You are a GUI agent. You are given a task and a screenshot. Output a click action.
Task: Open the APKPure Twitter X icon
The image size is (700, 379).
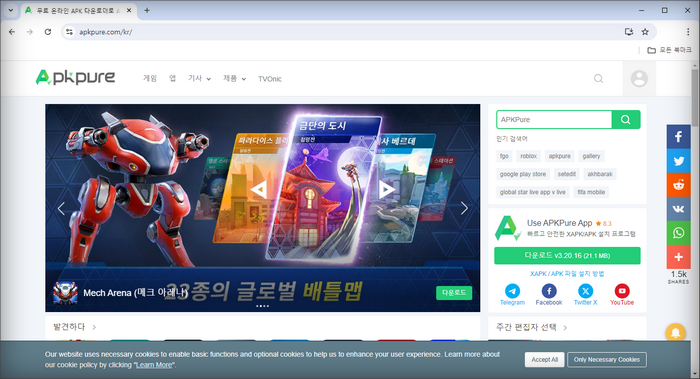point(585,291)
